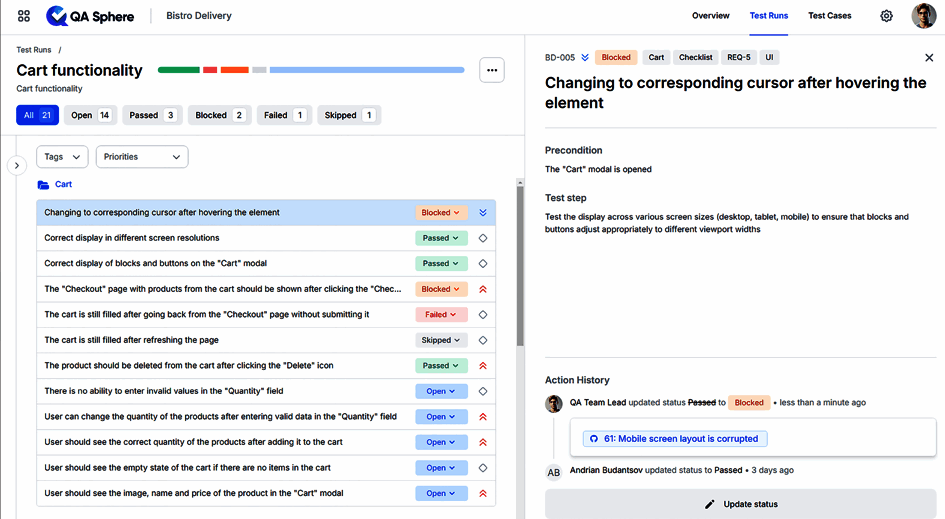945x519 pixels.
Task: Open the three-dot run options menu
Action: (491, 70)
